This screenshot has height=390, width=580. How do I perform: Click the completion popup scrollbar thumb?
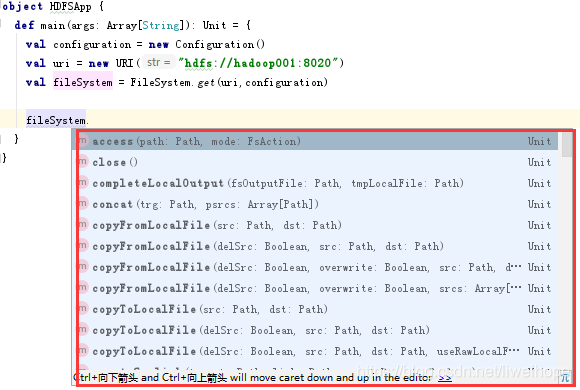click(567, 145)
